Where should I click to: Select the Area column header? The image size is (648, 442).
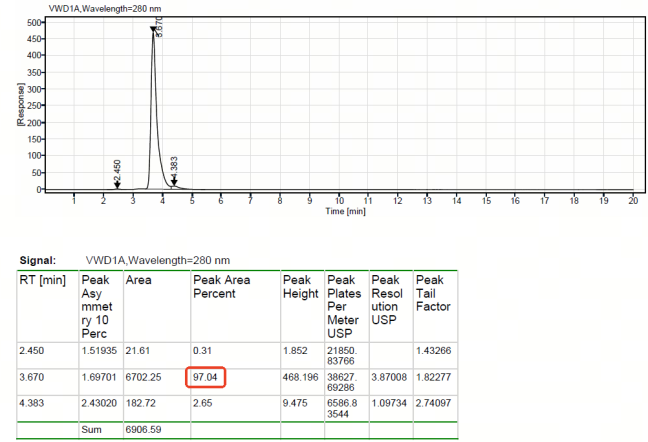click(138, 280)
